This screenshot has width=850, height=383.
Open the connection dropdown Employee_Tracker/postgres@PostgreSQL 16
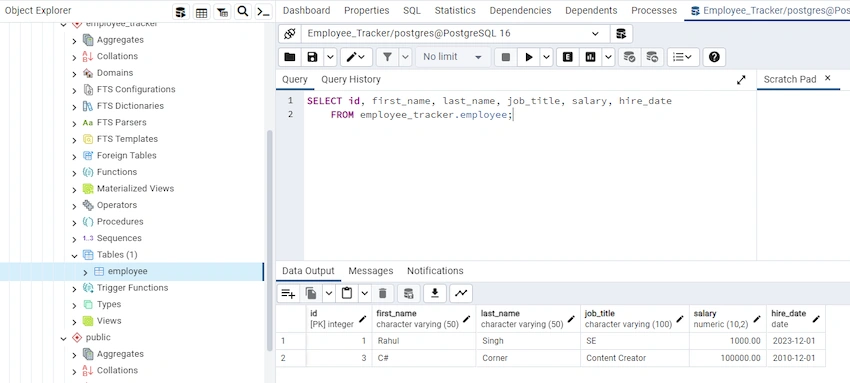(455, 34)
